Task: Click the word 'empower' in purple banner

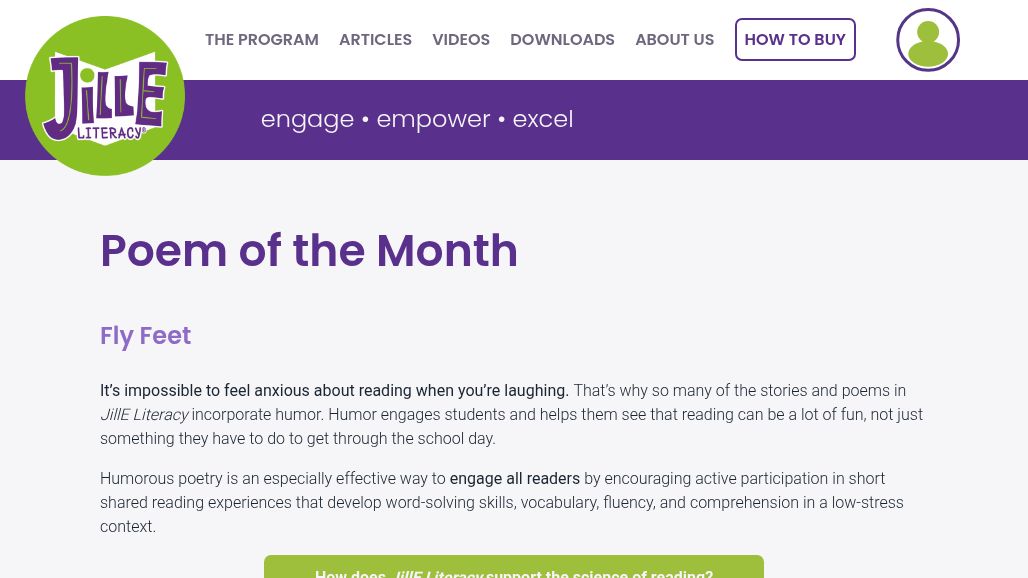Action: pos(433,119)
